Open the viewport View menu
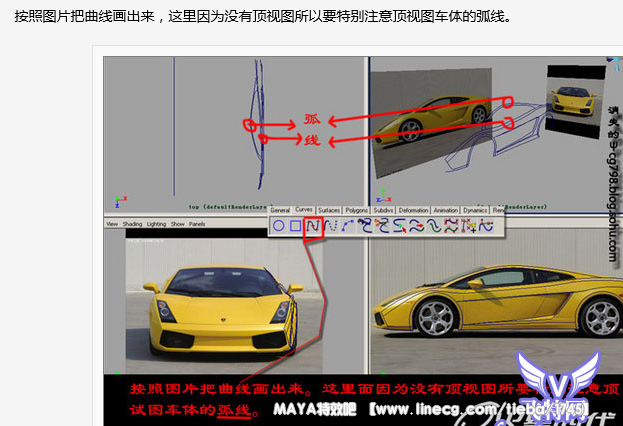Viewport: 623px width, 426px height. [112, 224]
